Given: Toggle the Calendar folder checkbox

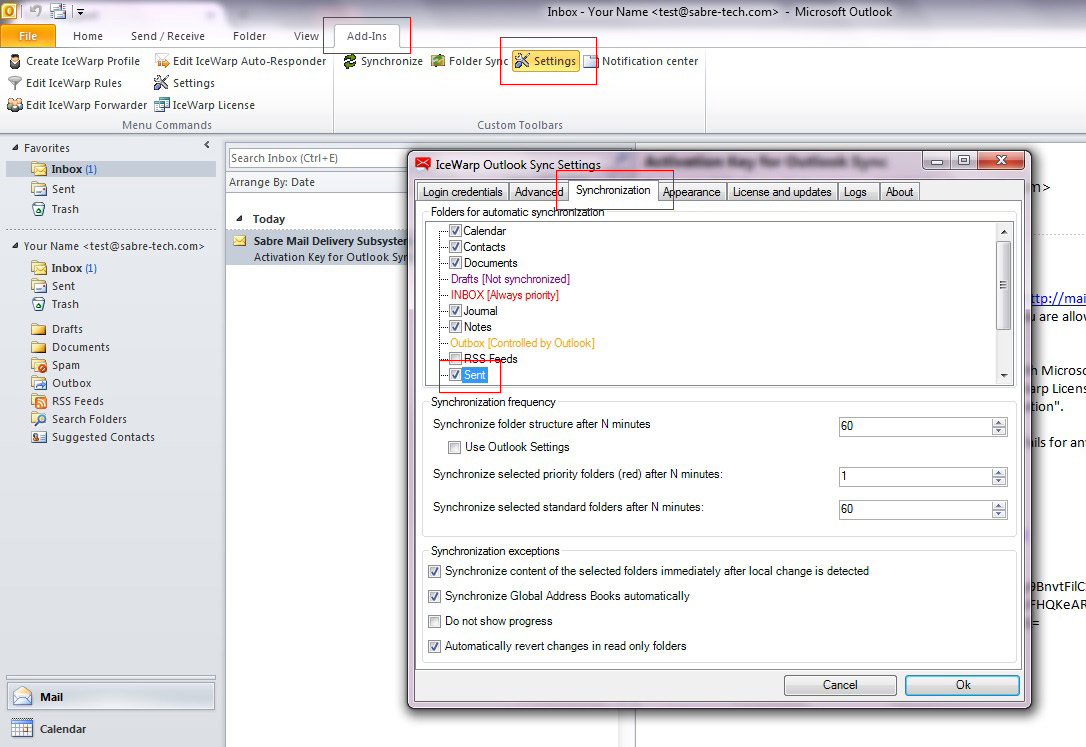Looking at the screenshot, I should [456, 231].
